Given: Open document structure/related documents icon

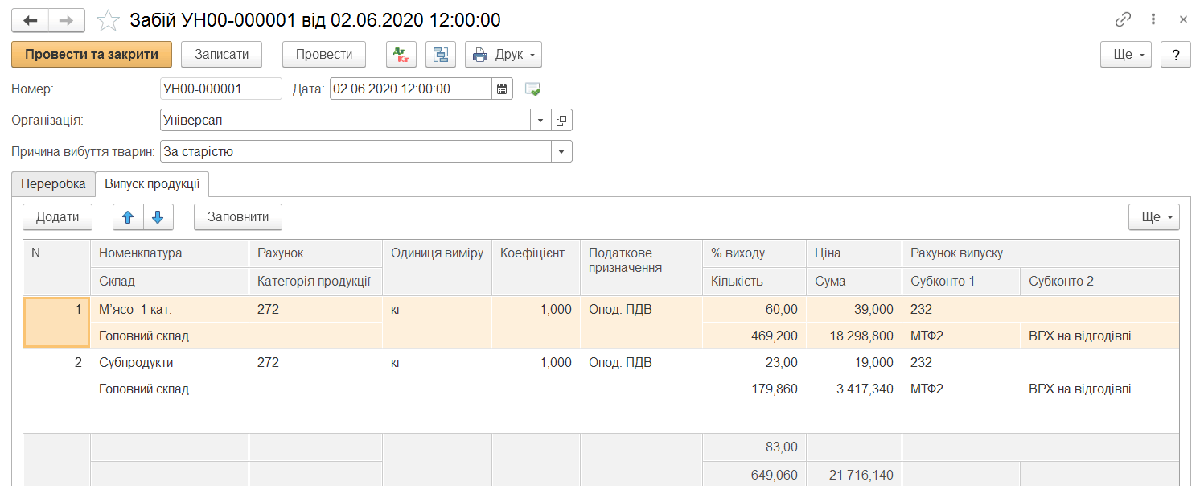Looking at the screenshot, I should click(441, 54).
